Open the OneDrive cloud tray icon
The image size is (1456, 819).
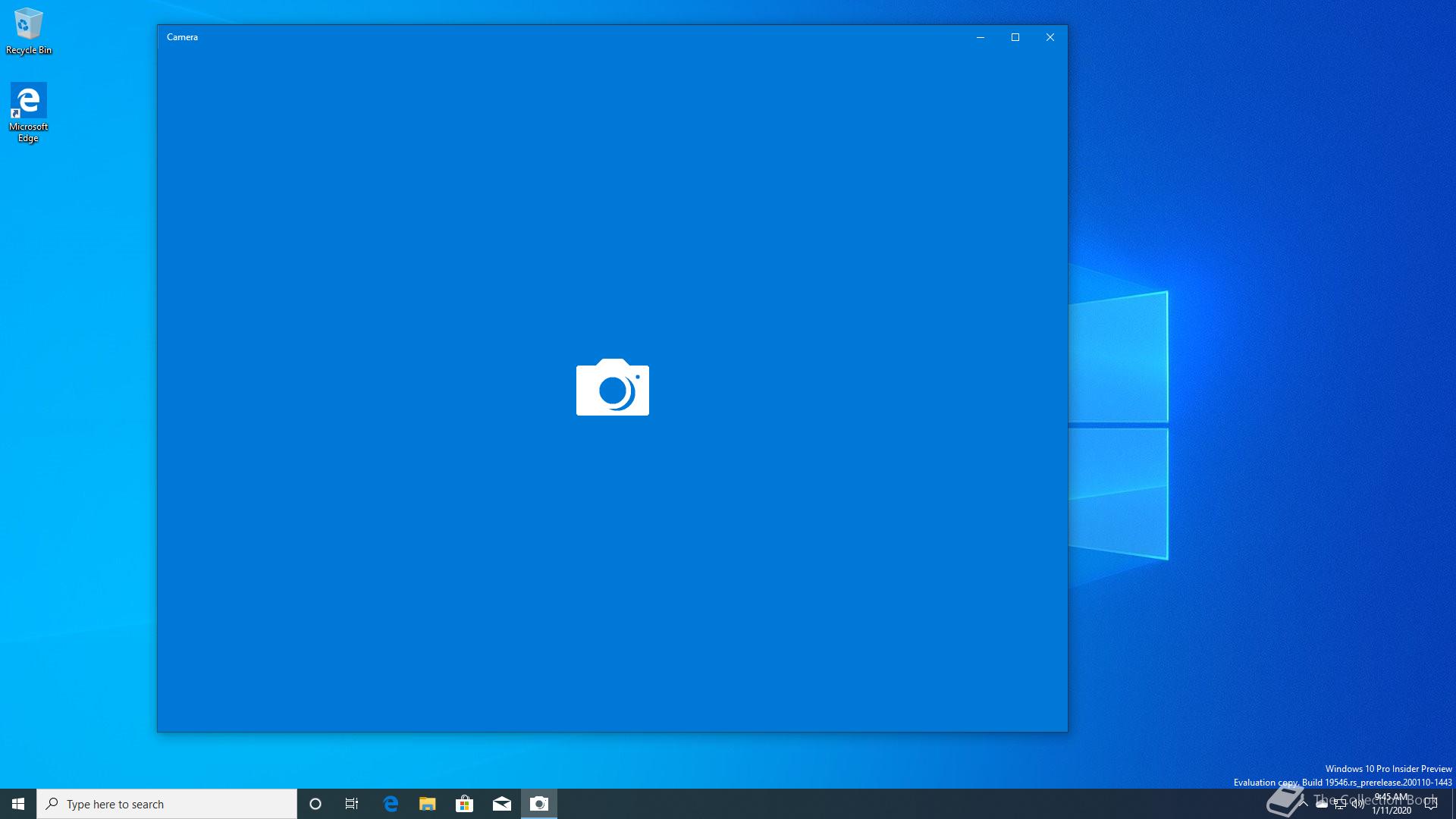(1322, 804)
